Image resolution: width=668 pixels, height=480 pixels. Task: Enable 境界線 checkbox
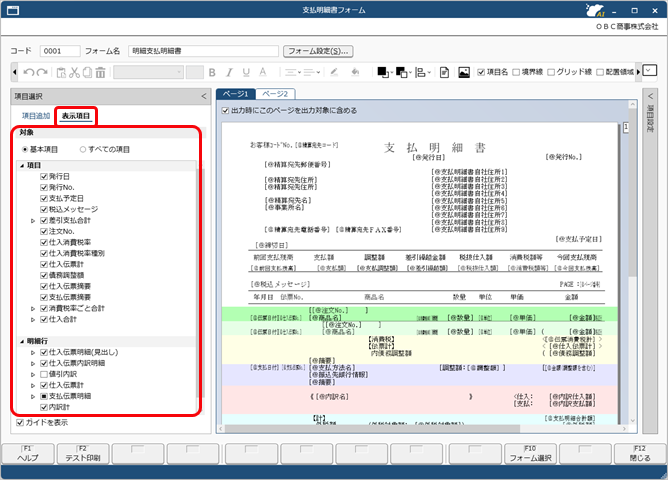tap(516, 72)
